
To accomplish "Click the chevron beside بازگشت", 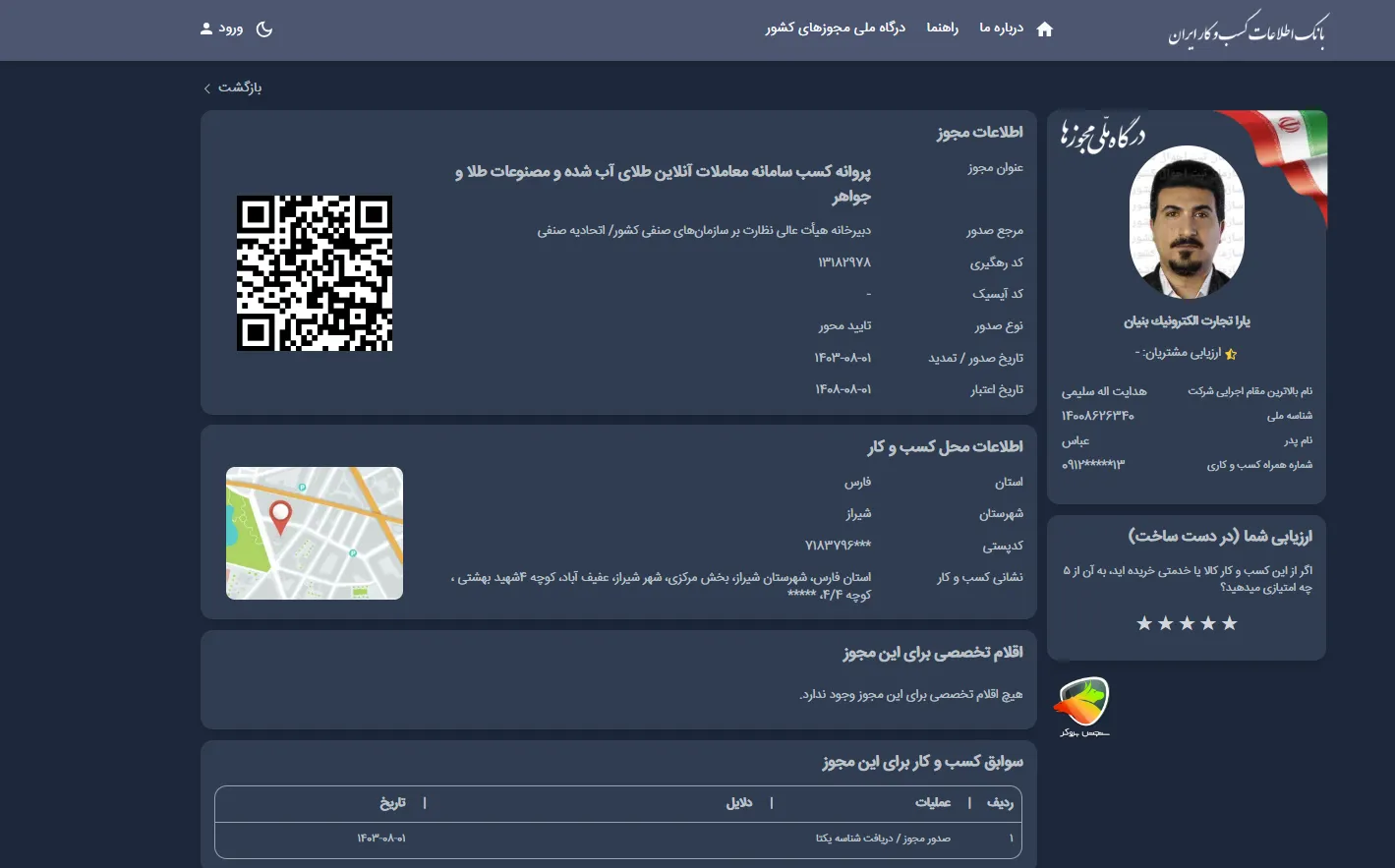I will 206,87.
